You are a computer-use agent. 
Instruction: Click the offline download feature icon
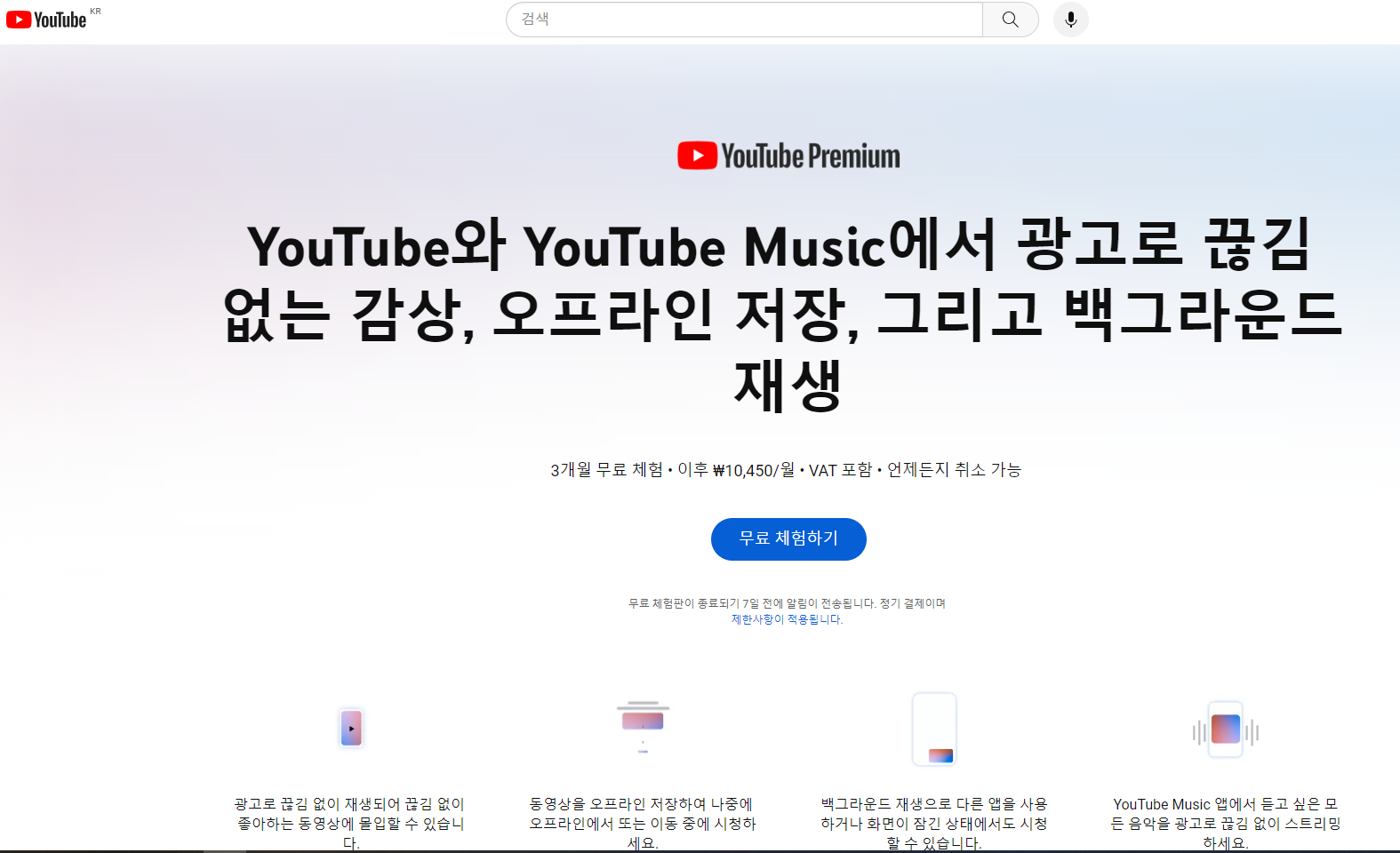click(x=643, y=727)
